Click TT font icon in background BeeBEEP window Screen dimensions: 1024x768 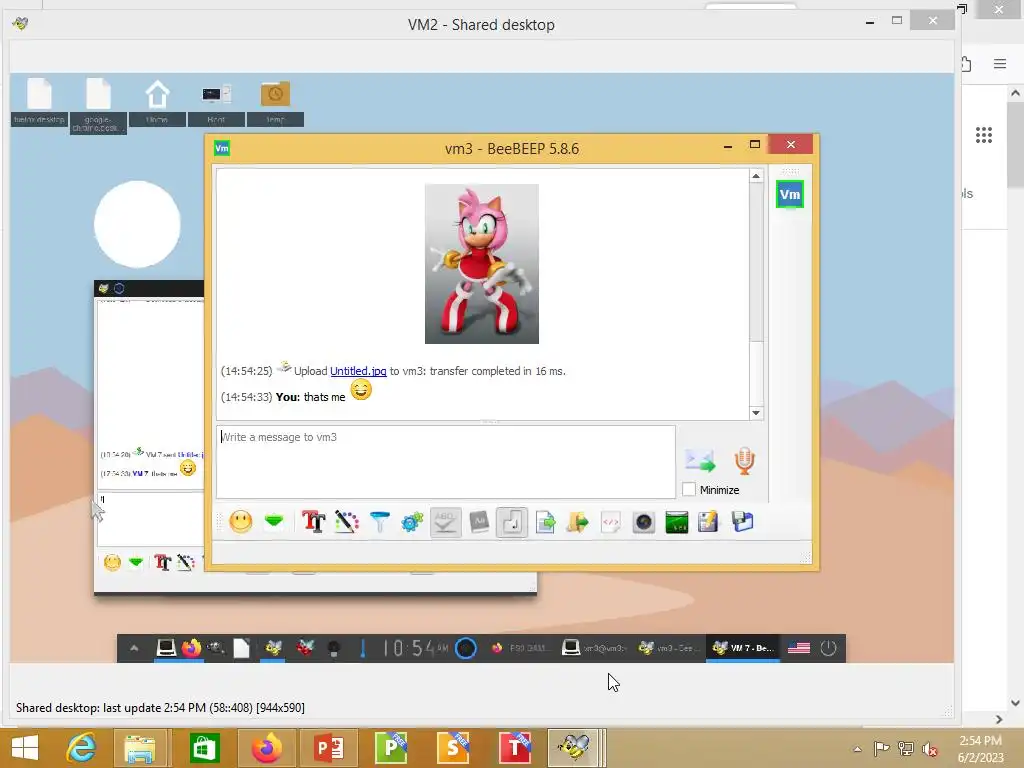(163, 562)
